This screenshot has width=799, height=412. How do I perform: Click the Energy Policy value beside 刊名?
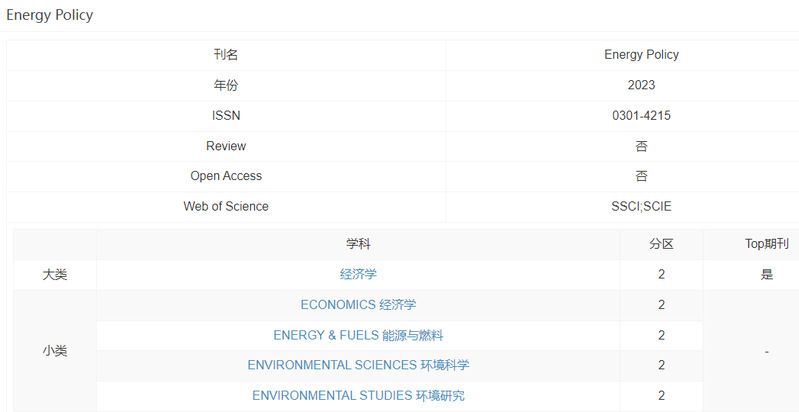point(641,55)
